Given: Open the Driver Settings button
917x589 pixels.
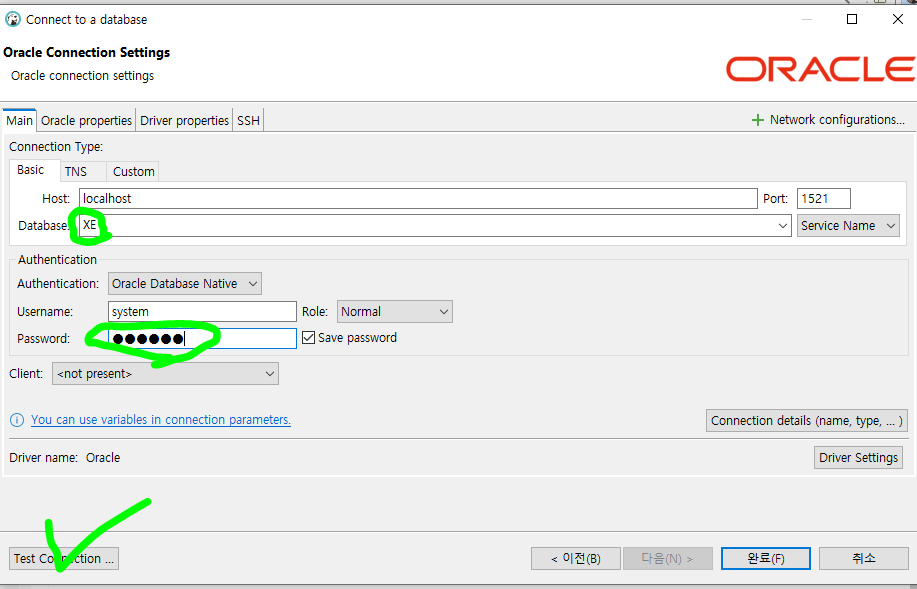Looking at the screenshot, I should (x=858, y=457).
